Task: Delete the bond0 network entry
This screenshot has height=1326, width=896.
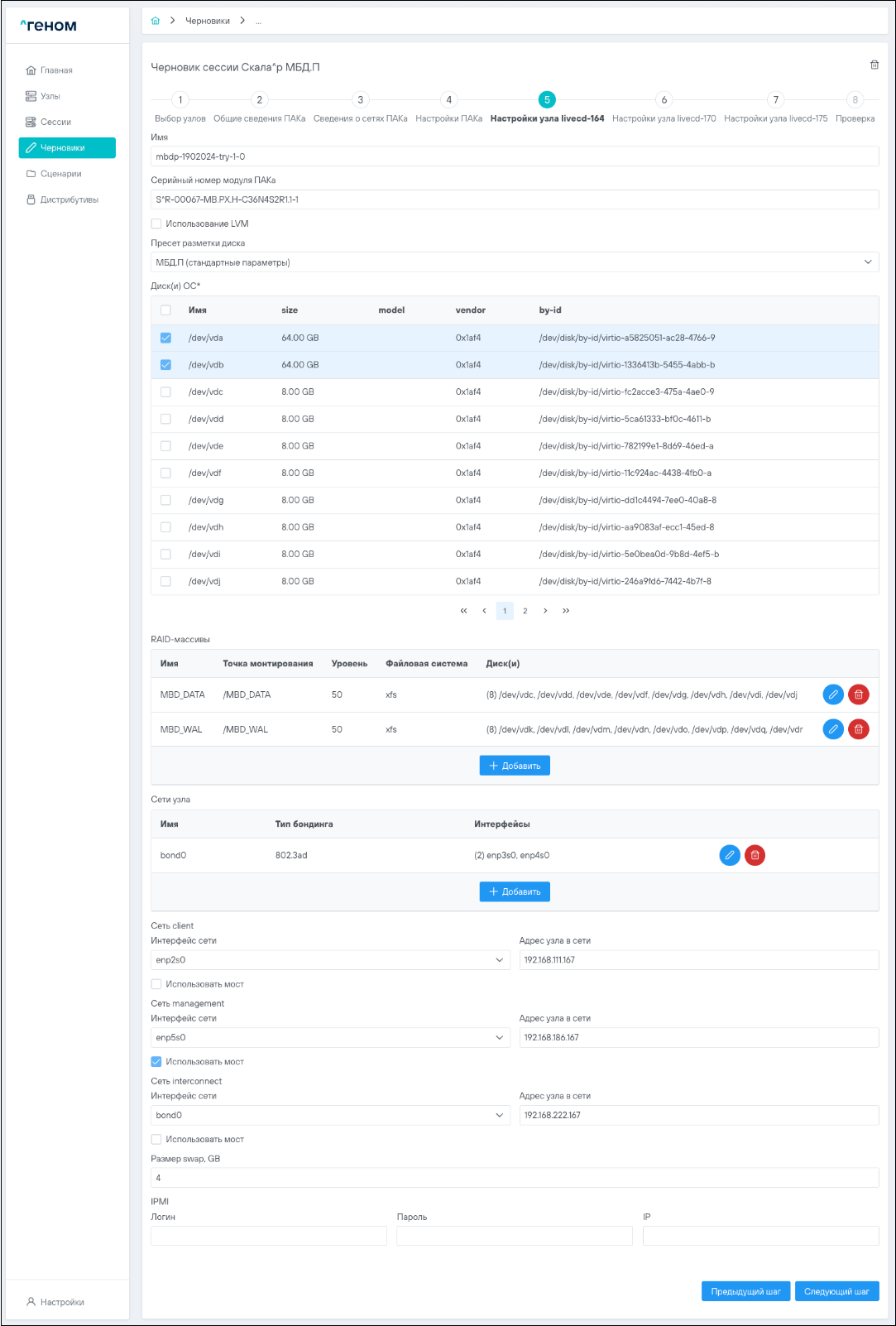Action: (x=755, y=855)
